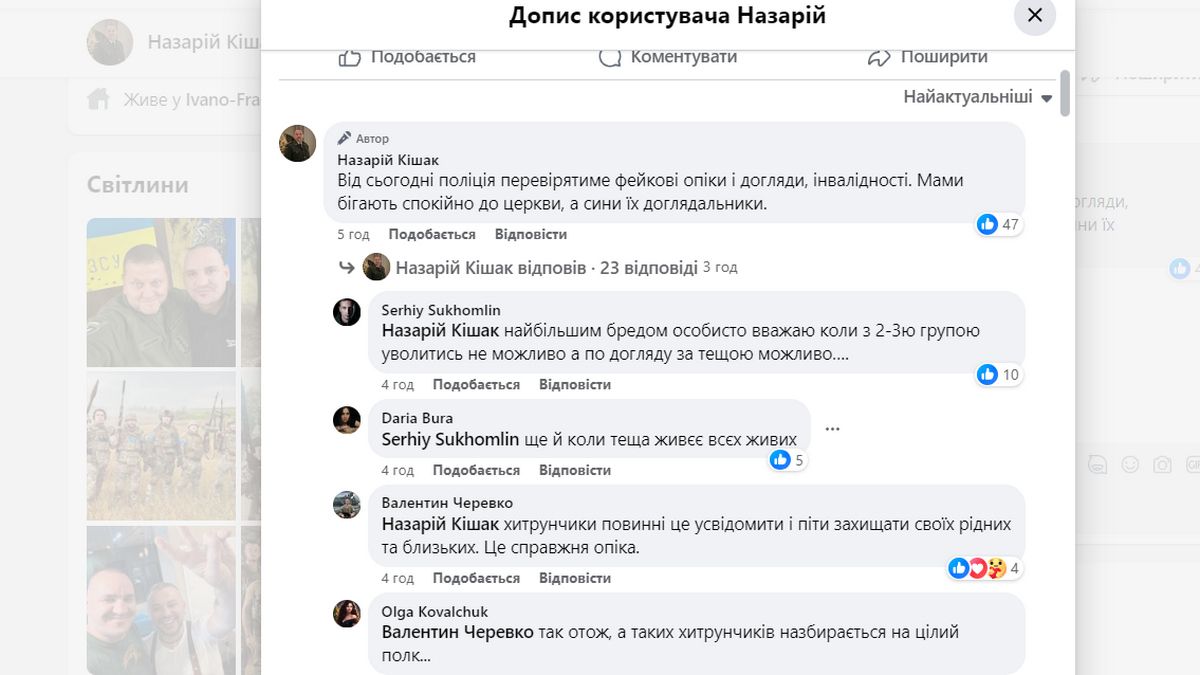Select the emoji smiley icon in the comment box
1200x675 pixels.
coord(1130,464)
